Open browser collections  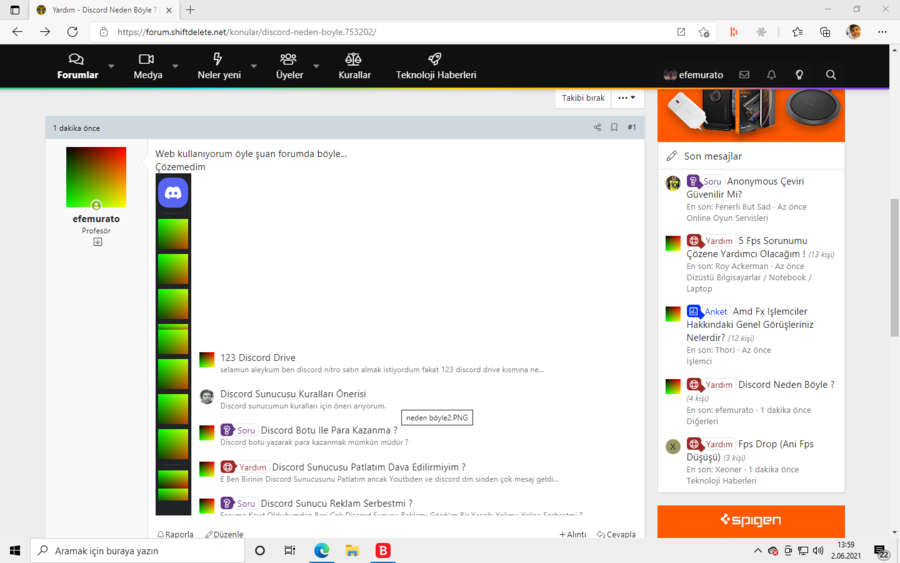tap(825, 32)
